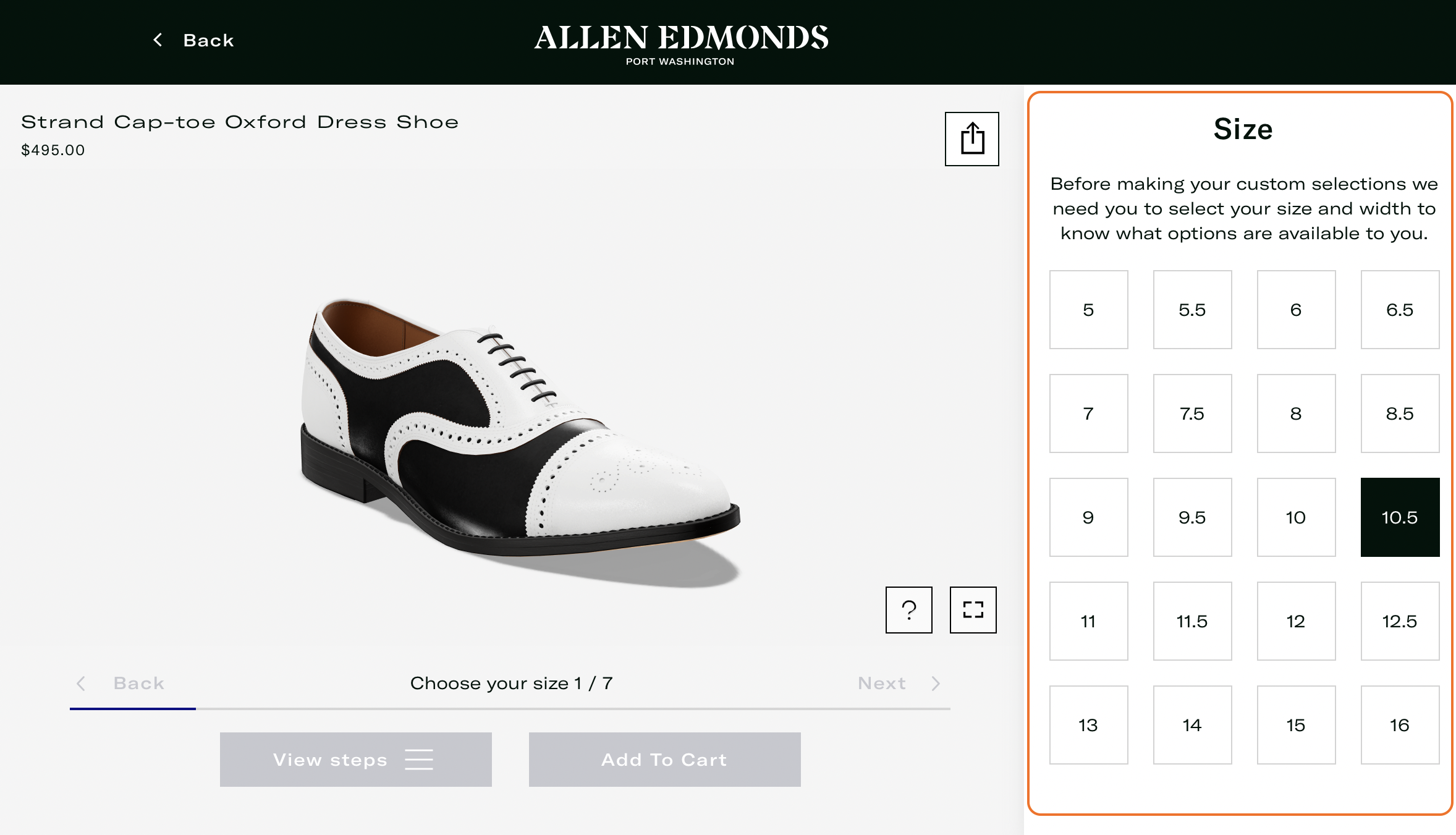Image resolution: width=1456 pixels, height=835 pixels.
Task: Select shoe size 9.5
Action: (1192, 517)
